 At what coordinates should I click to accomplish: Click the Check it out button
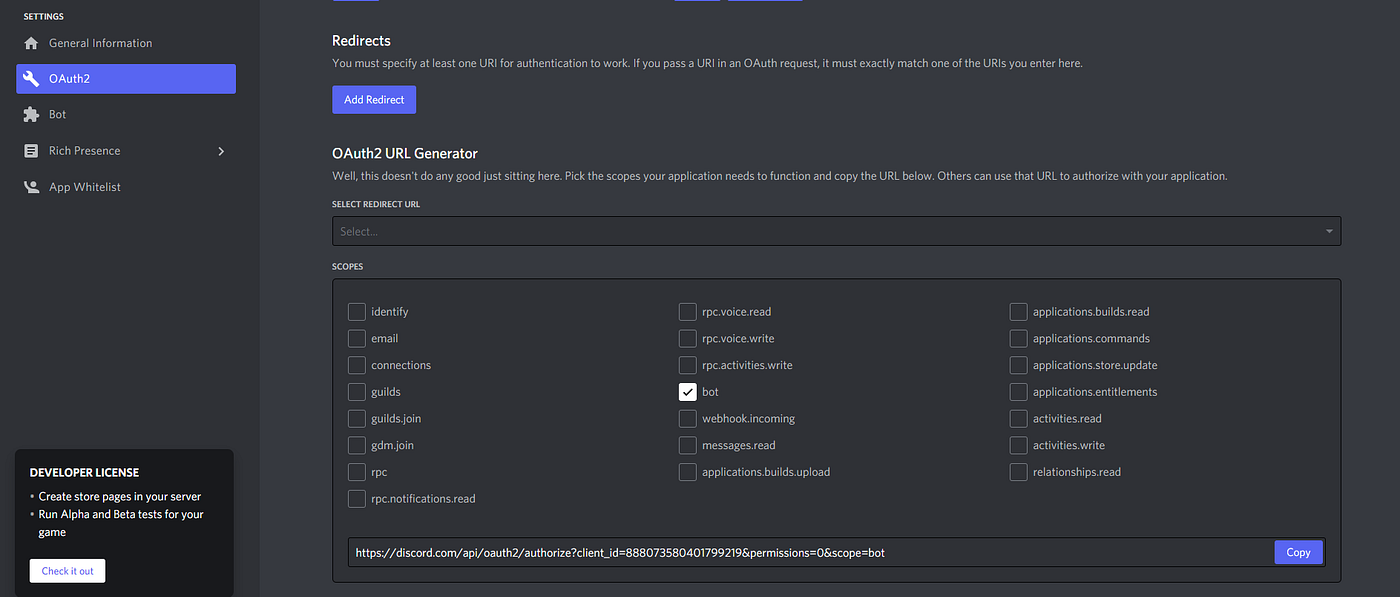[68, 571]
